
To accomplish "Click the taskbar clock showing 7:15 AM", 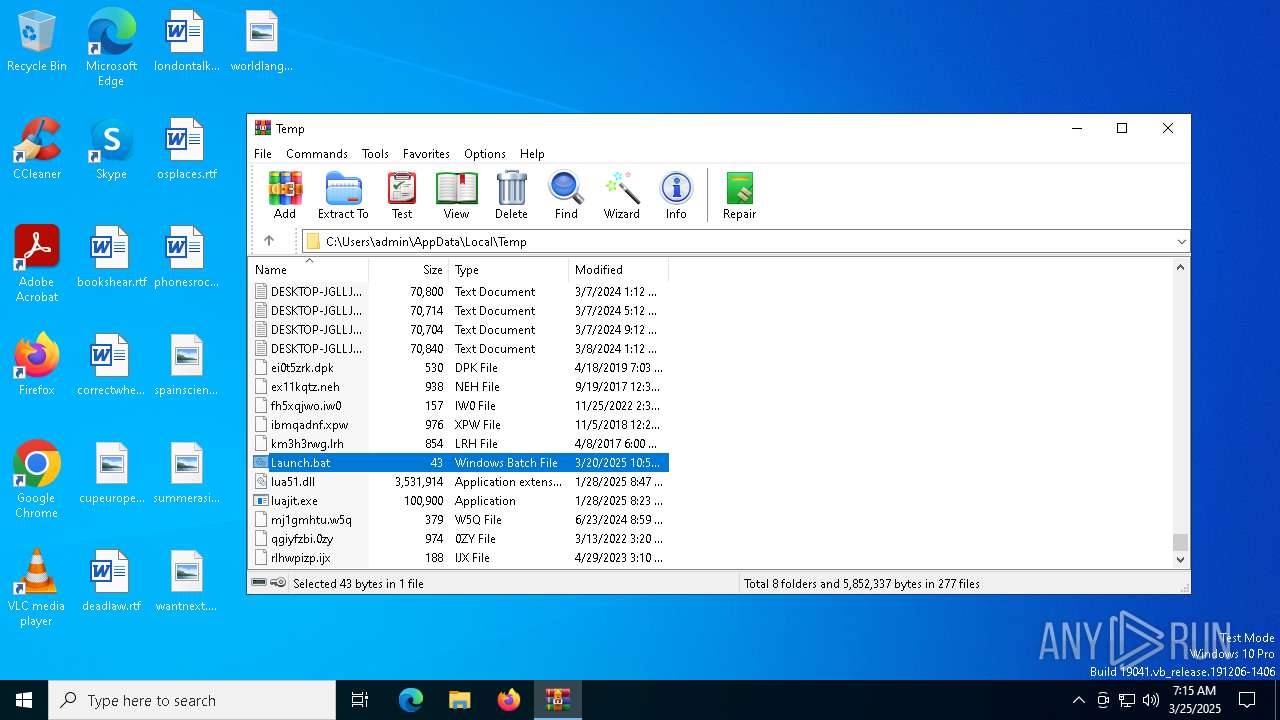I will (1196, 700).
